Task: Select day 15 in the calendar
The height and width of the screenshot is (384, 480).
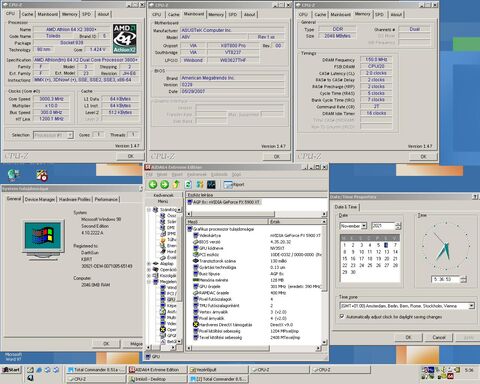Action: (344, 258)
